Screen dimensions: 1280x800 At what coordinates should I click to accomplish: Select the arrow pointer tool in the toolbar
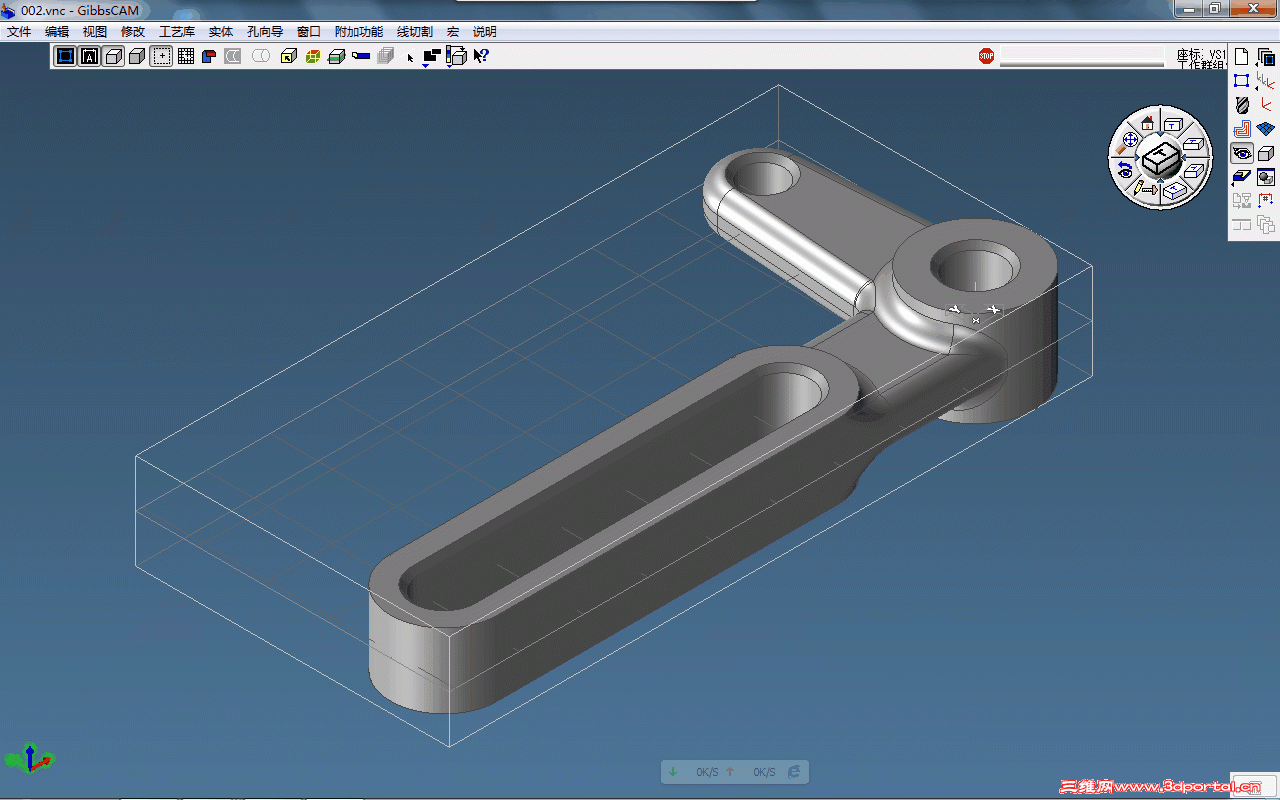tap(410, 57)
